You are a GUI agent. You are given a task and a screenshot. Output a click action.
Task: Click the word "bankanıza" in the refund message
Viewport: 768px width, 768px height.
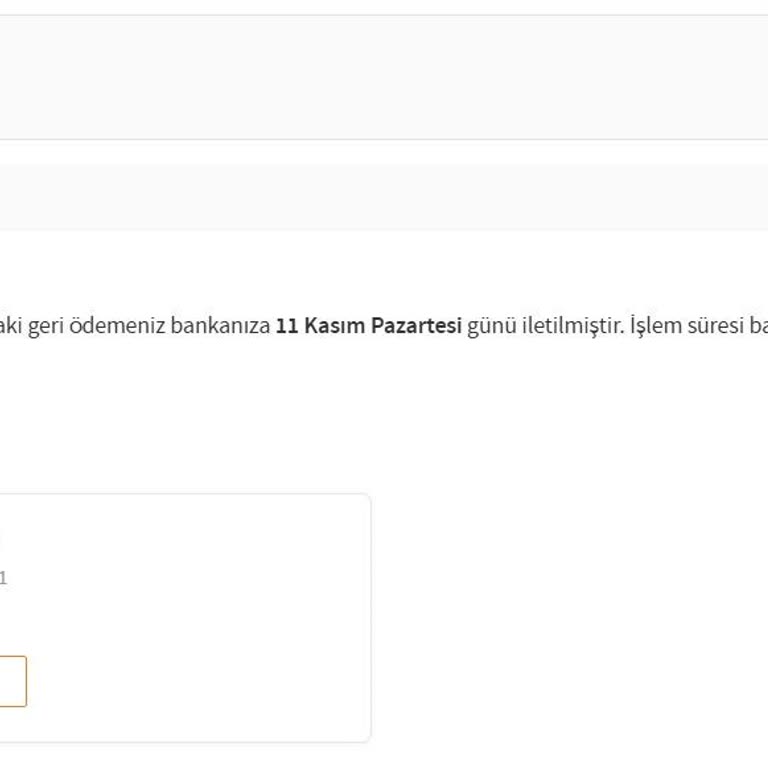click(220, 327)
